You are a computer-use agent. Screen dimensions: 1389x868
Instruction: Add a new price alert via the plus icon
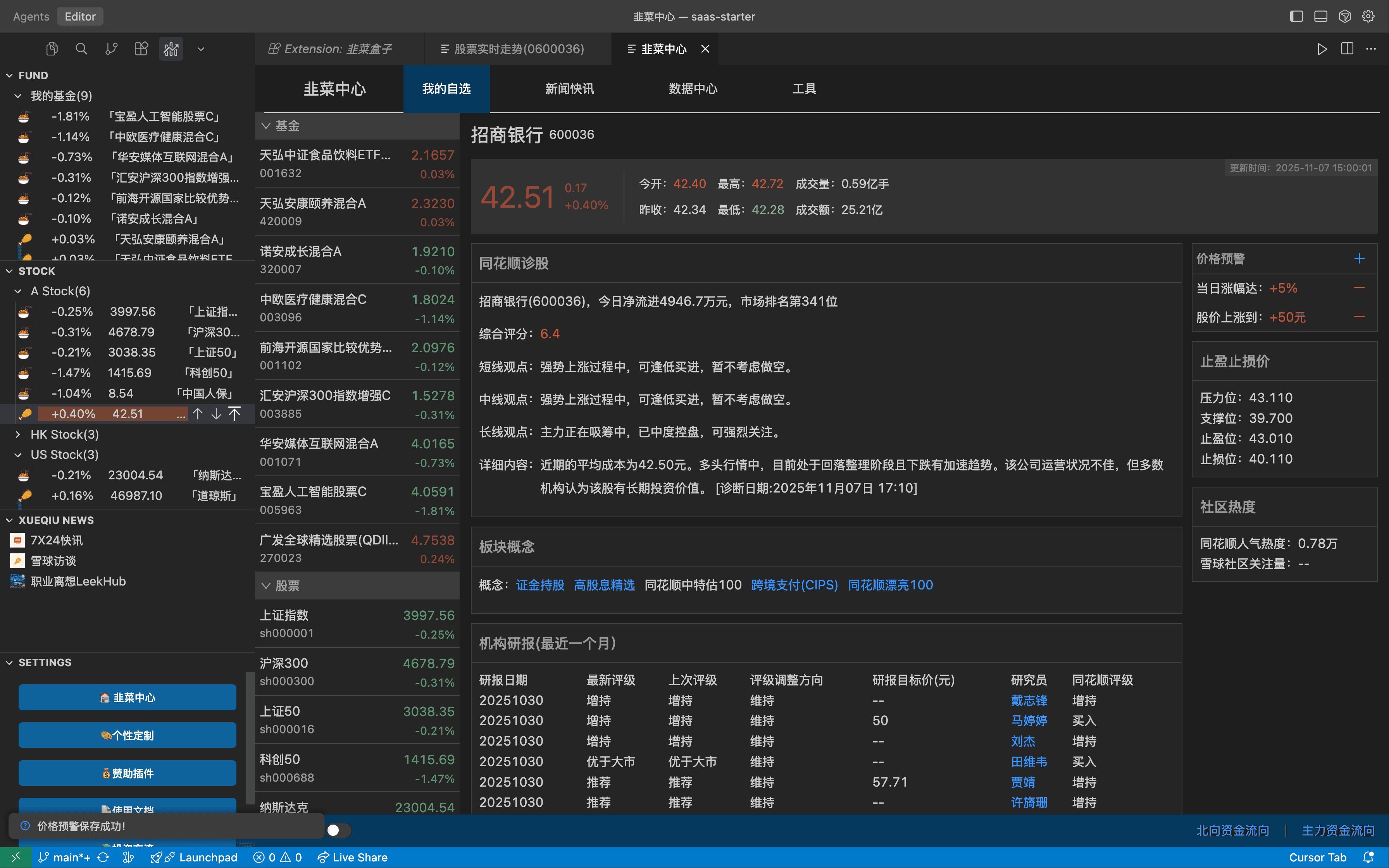1359,258
